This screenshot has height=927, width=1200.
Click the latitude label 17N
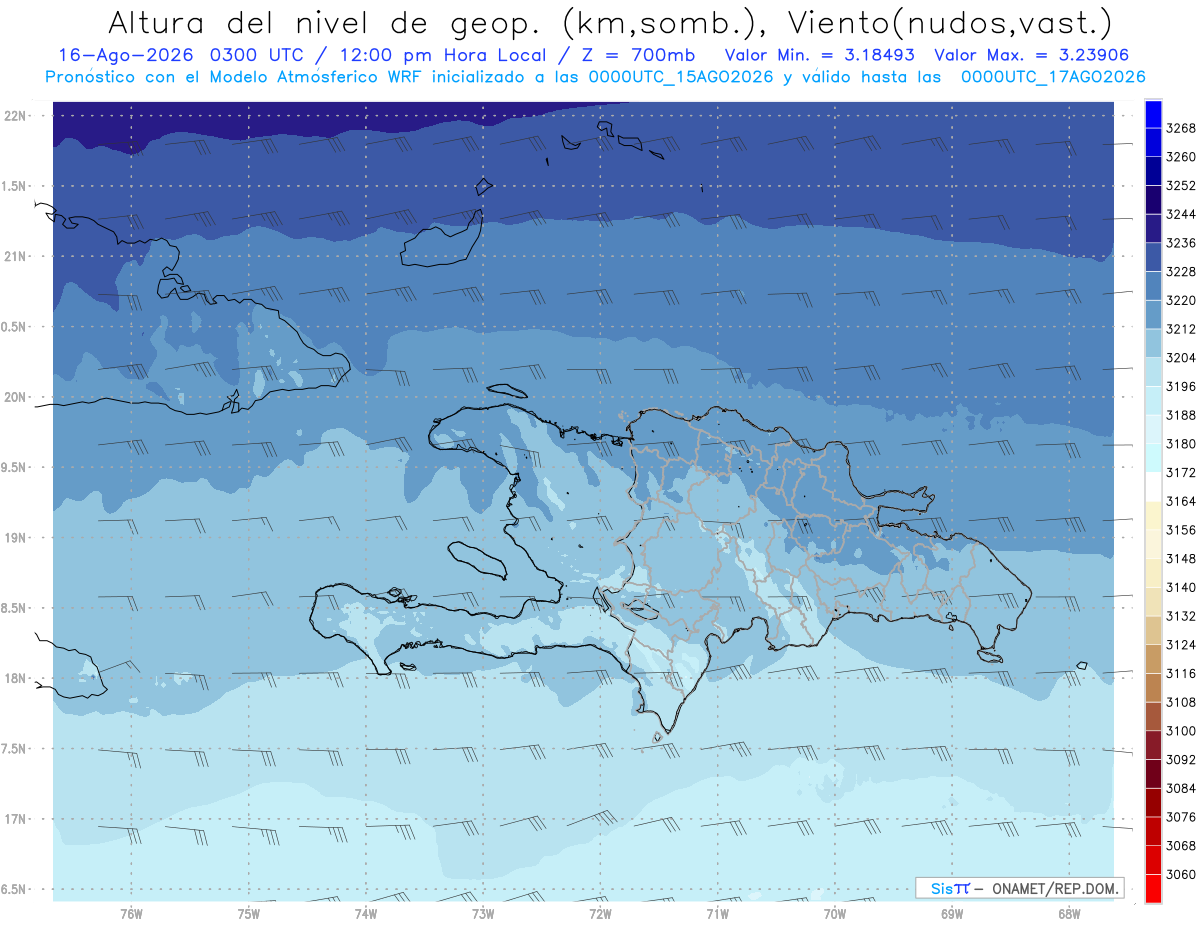(14, 820)
